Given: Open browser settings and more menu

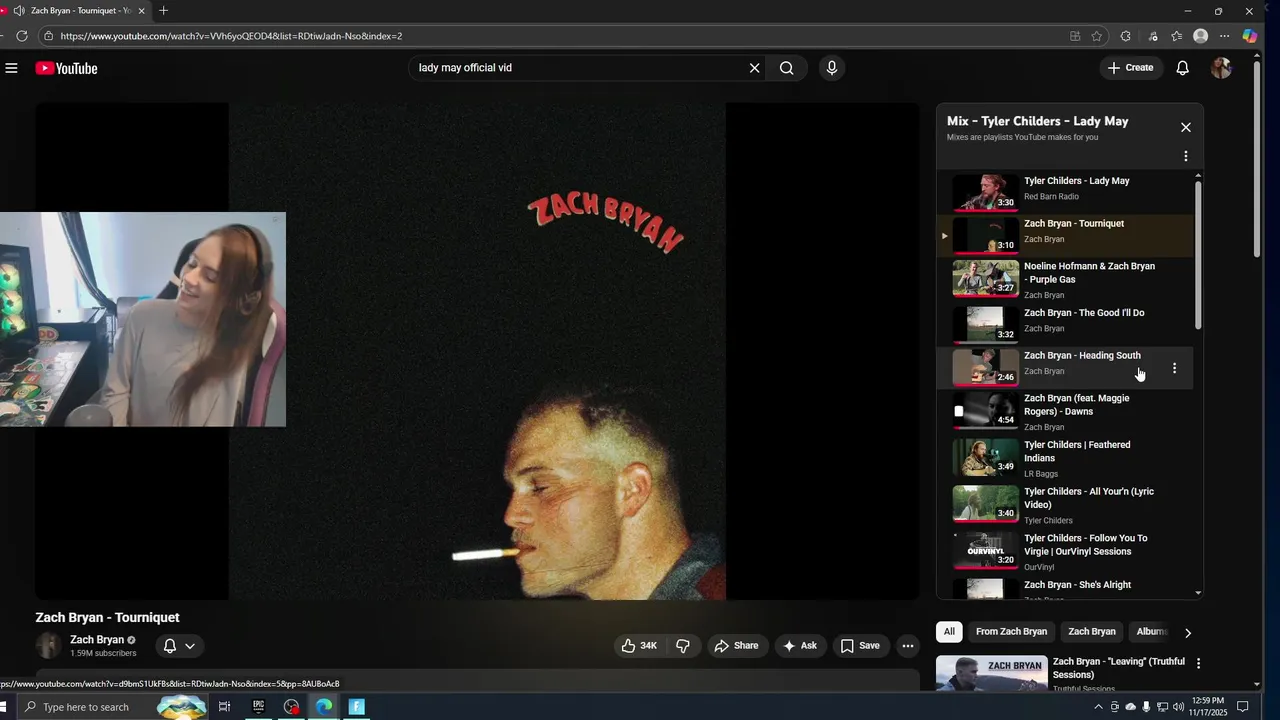Looking at the screenshot, I should click(x=1224, y=36).
